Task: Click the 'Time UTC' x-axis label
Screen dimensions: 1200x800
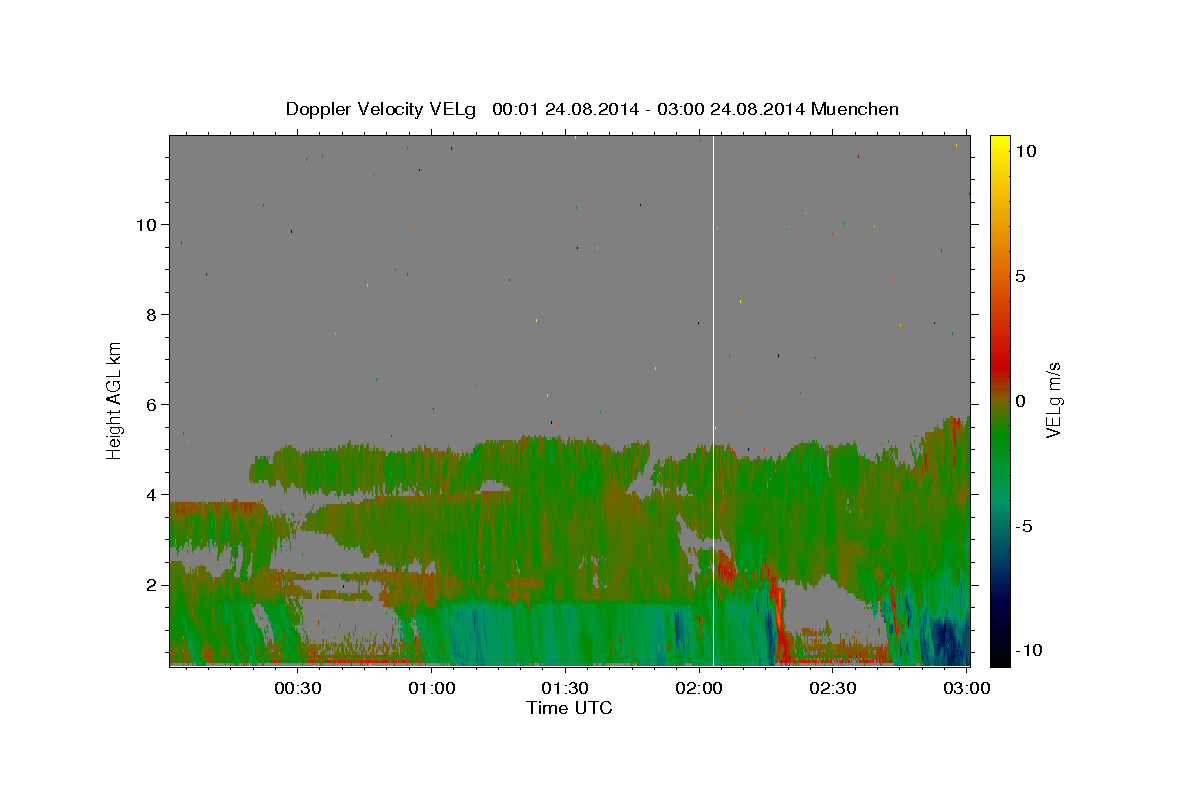Action: [x=569, y=708]
